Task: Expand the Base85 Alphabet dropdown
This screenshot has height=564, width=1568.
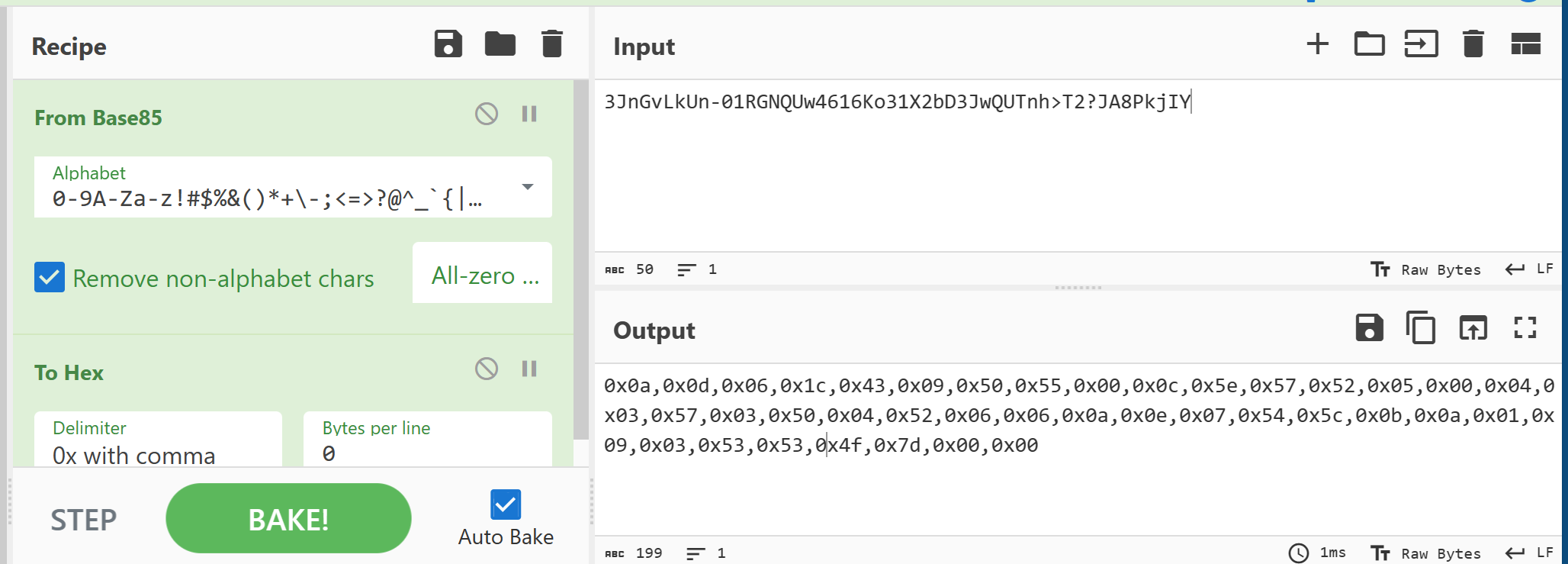Action: coord(528,187)
